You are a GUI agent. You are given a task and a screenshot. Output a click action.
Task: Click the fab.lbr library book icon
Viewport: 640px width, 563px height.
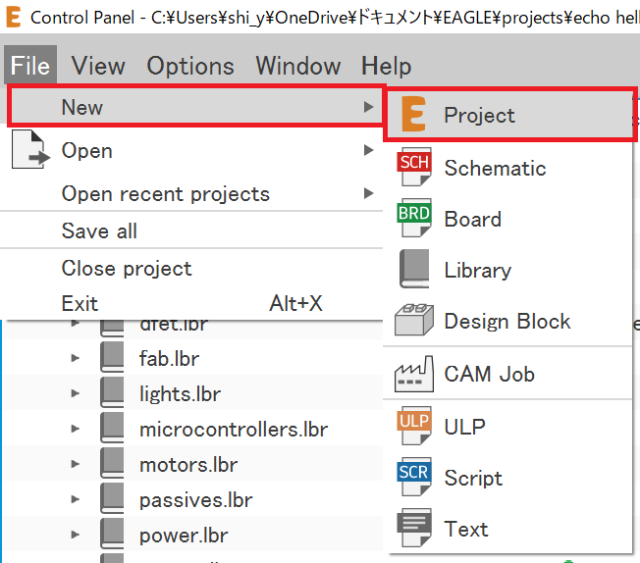(112, 357)
